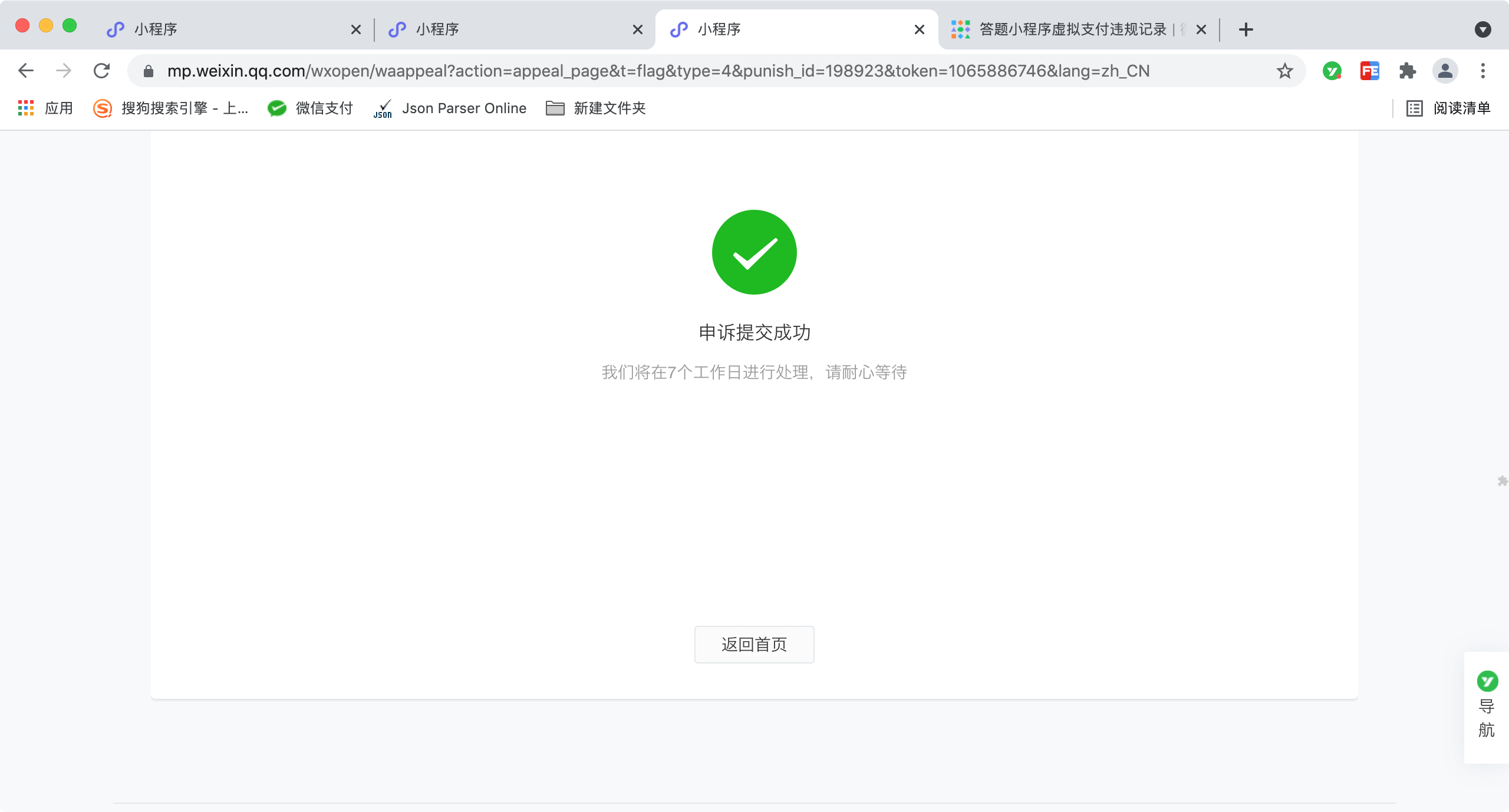Click the back navigation arrow
This screenshot has width=1509, height=812.
click(x=26, y=71)
